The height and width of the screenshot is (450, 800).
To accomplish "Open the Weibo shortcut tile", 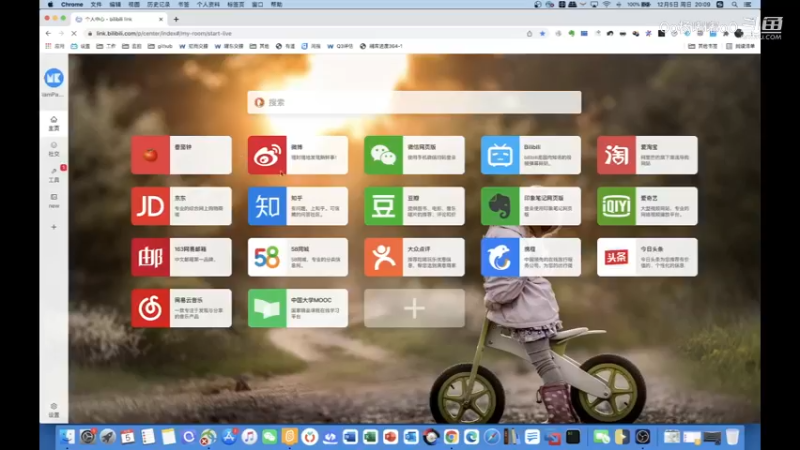I will 297,155.
